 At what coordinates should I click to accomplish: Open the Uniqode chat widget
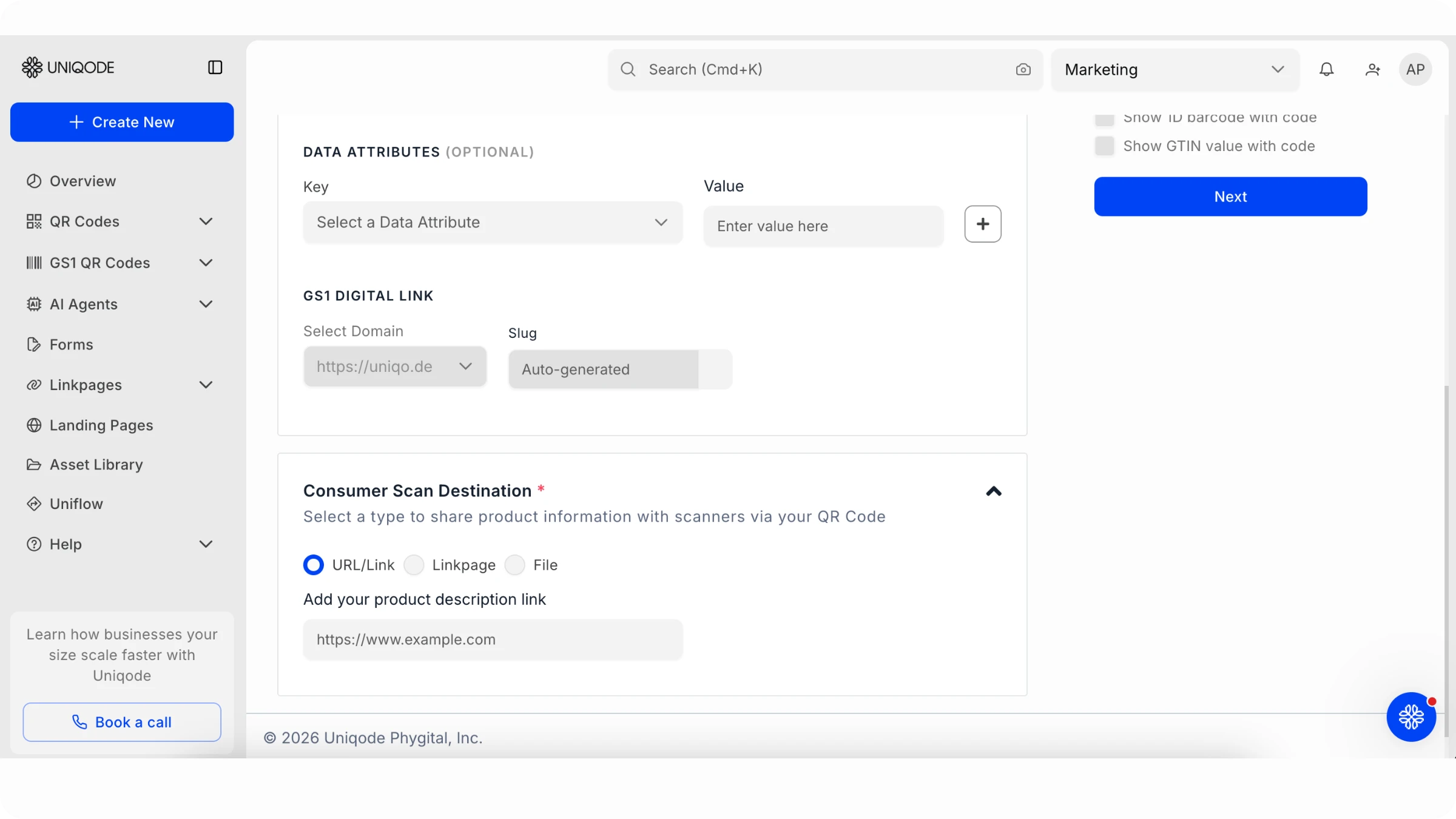point(1411,716)
